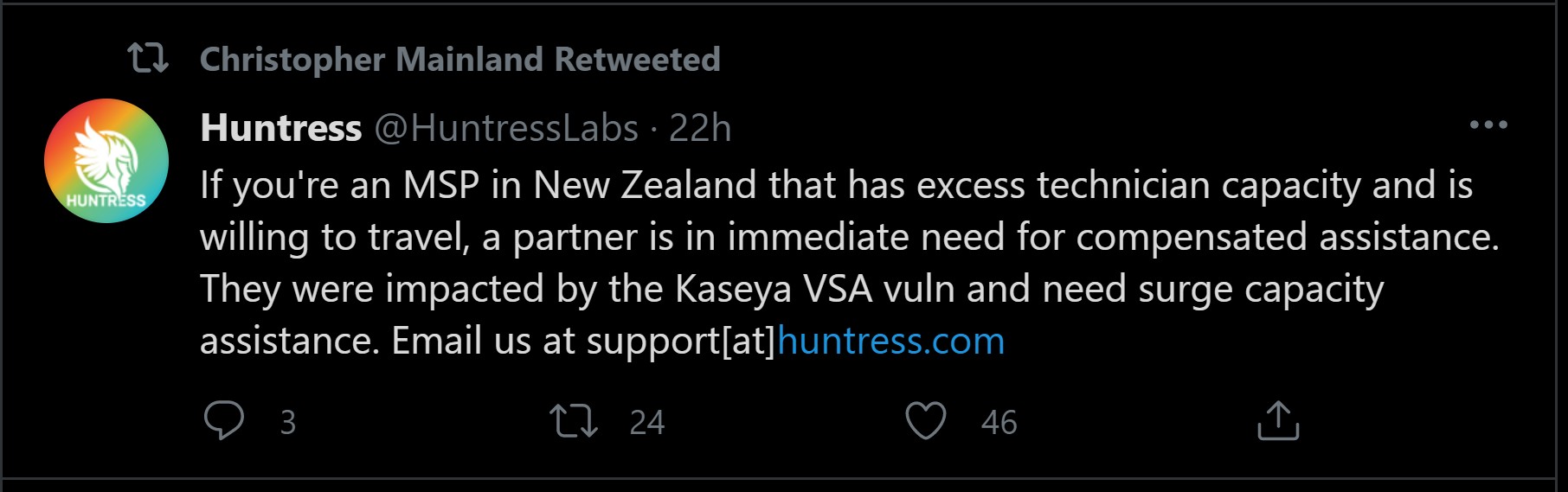Open the Huntress display name profile link
Screen dimensions: 1568x492
[281, 128]
